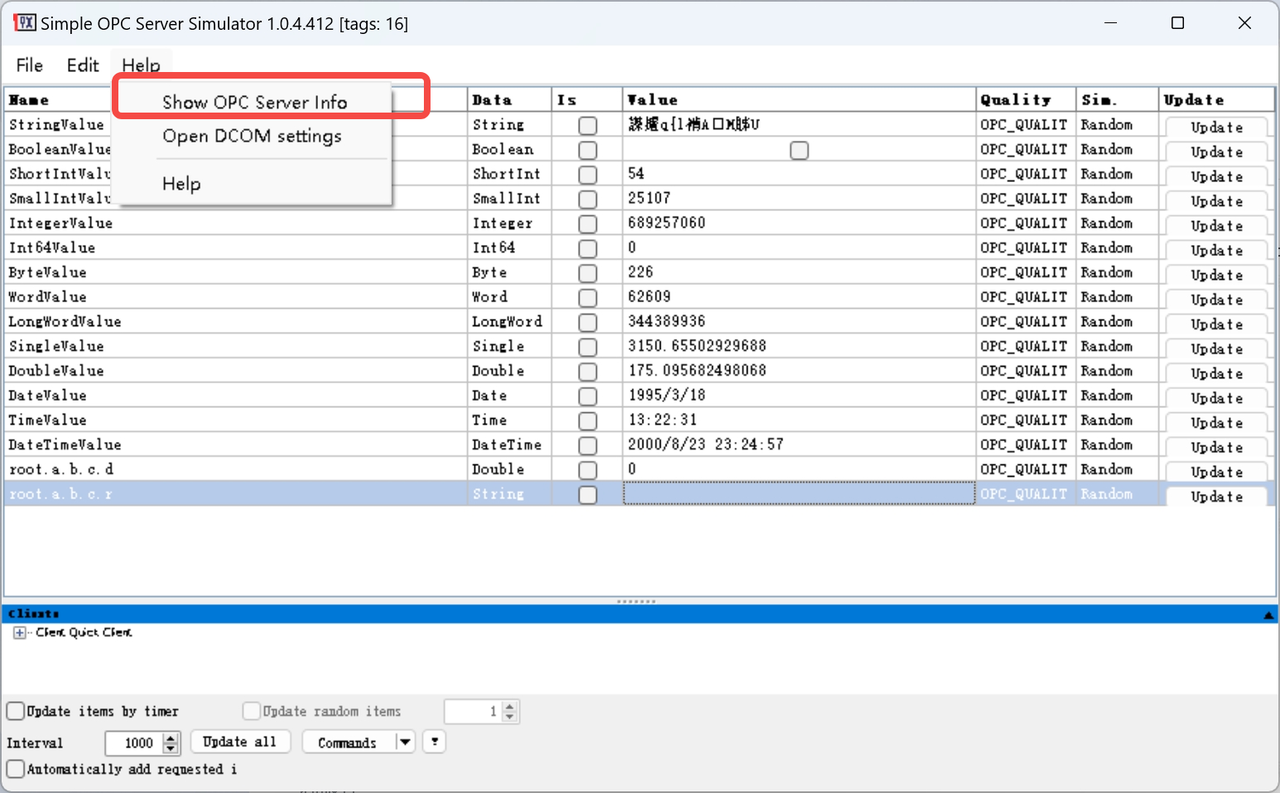The image size is (1280, 793).
Task: Open the Edit menu
Action: coord(83,65)
